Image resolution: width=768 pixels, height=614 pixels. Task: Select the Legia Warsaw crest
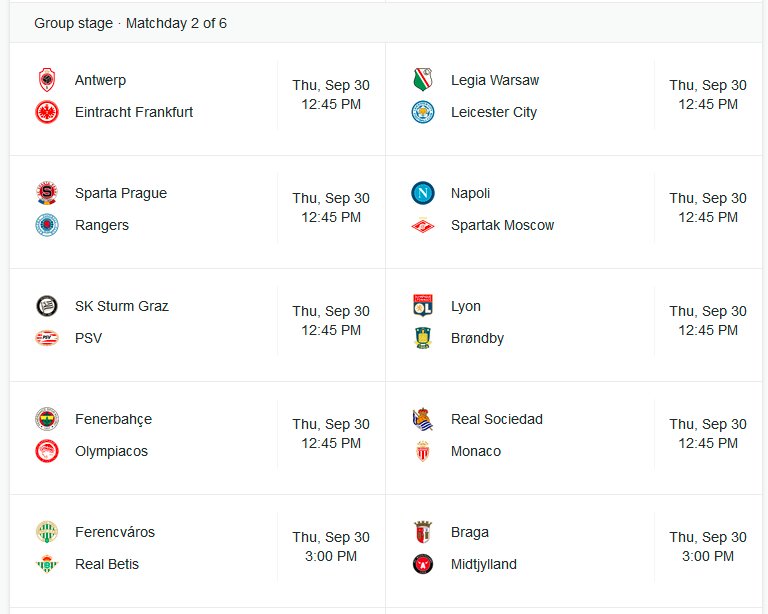423,80
